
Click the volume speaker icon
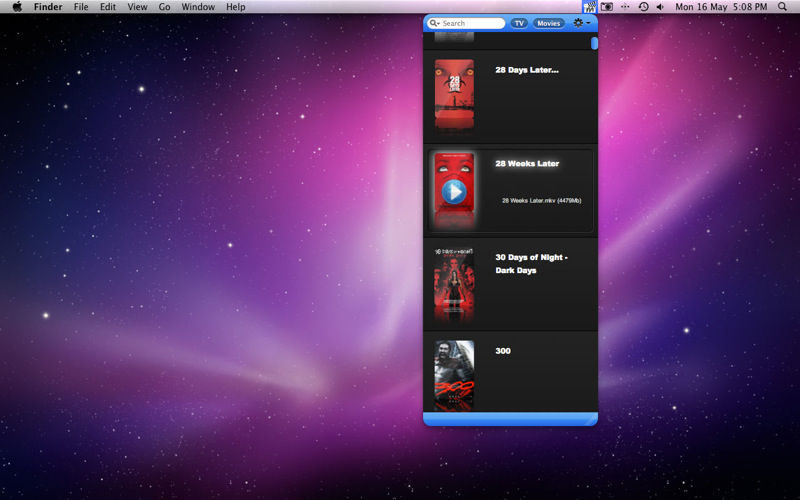(660, 7)
